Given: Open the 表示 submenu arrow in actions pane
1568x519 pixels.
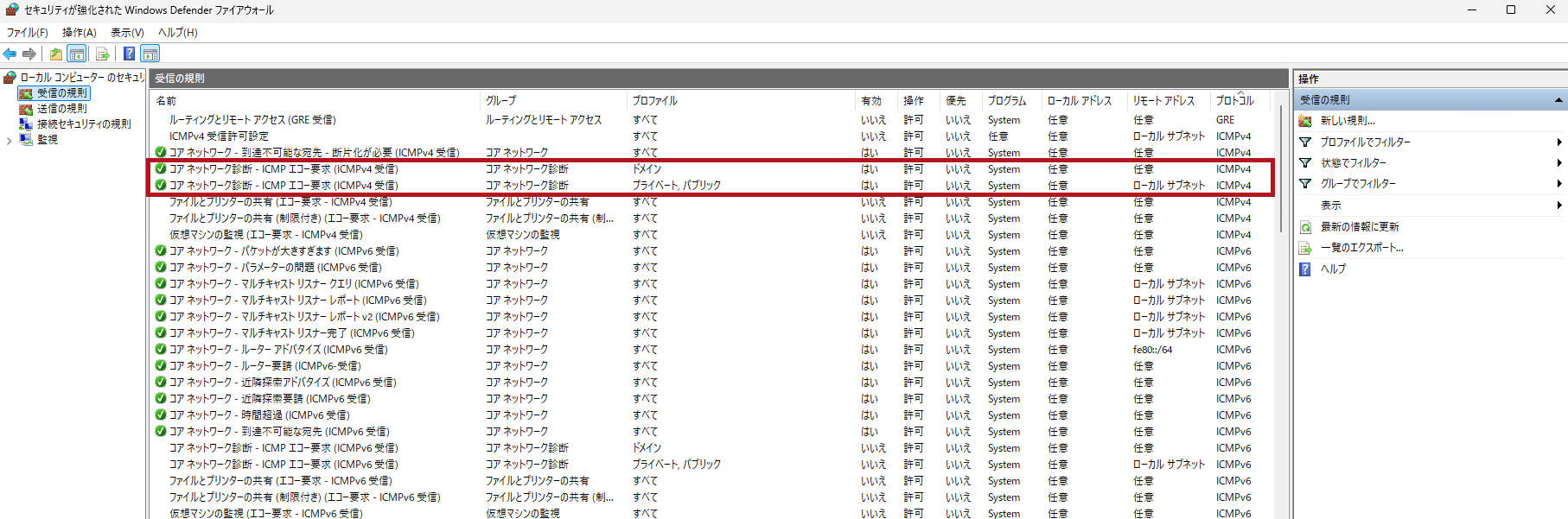Looking at the screenshot, I should (x=1559, y=206).
